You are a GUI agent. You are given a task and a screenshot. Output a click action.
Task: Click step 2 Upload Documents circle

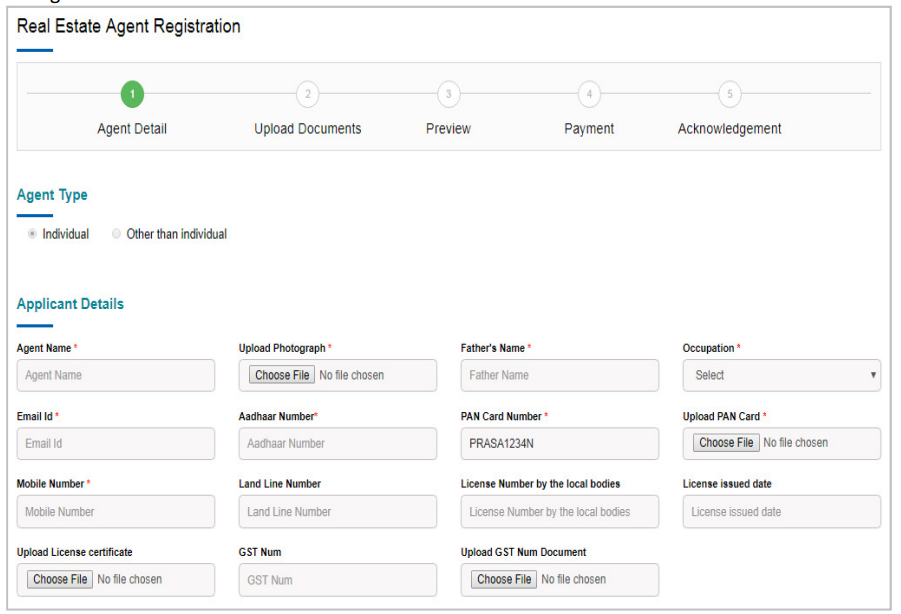(308, 95)
